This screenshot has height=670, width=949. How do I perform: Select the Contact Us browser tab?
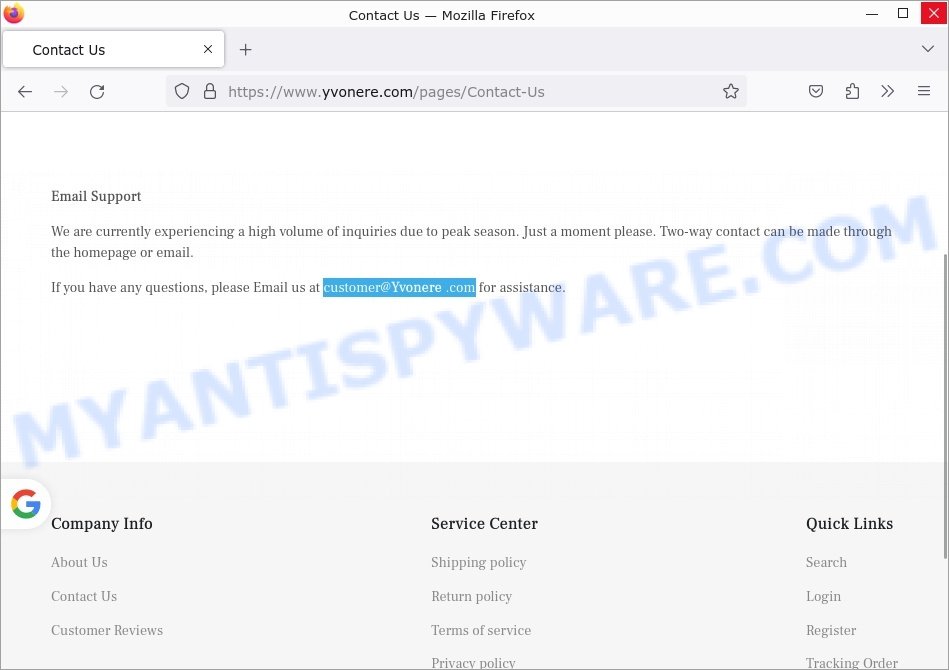(113, 50)
